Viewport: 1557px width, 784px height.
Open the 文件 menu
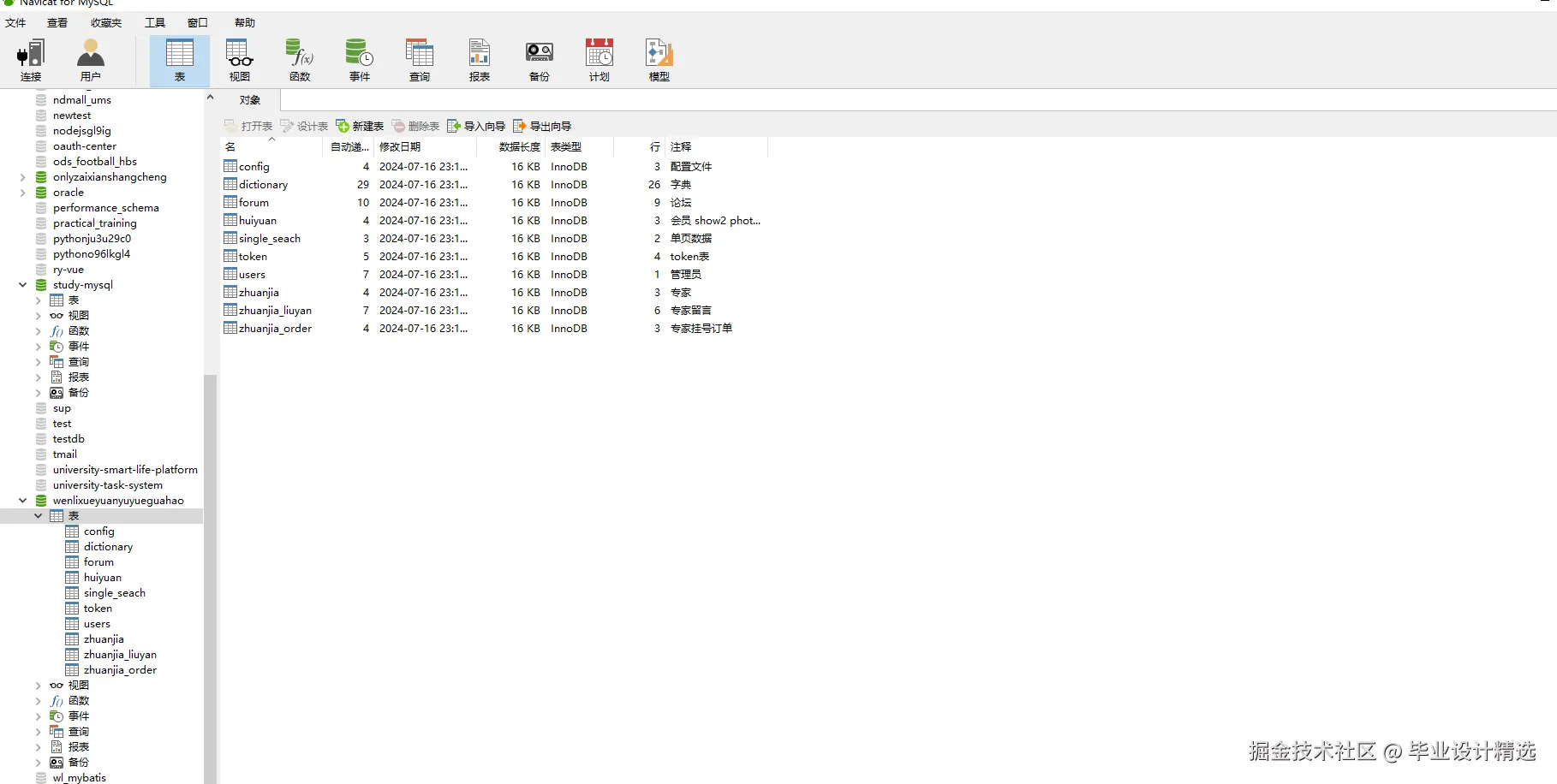tap(15, 23)
